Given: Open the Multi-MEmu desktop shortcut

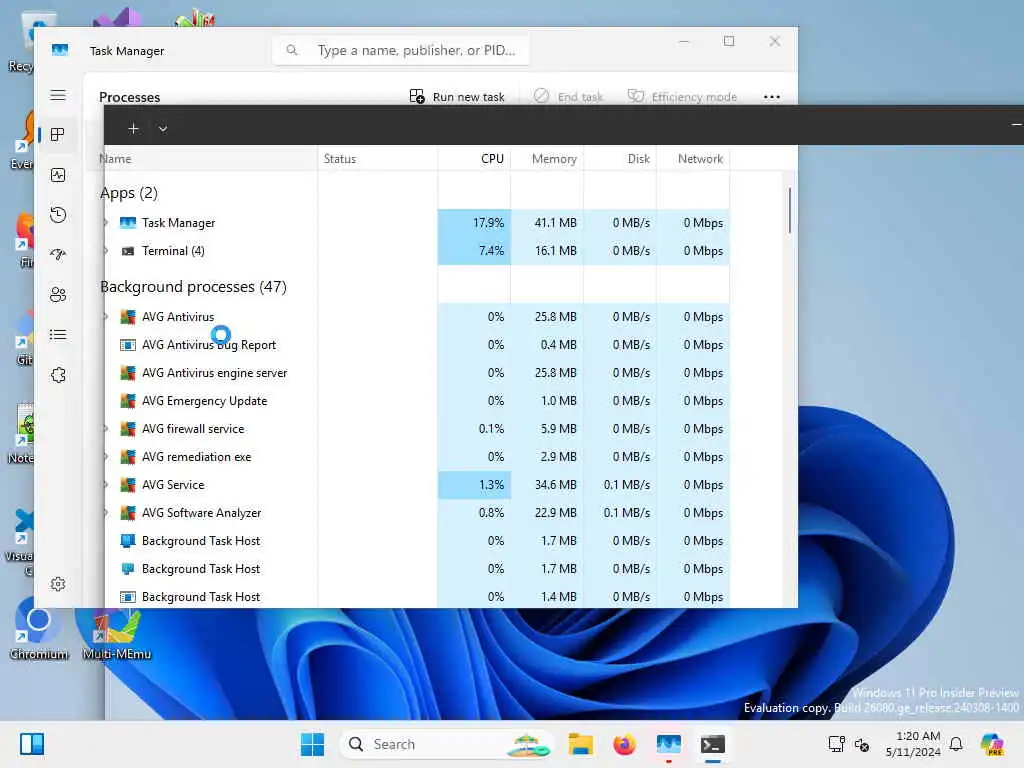Looking at the screenshot, I should [117, 633].
